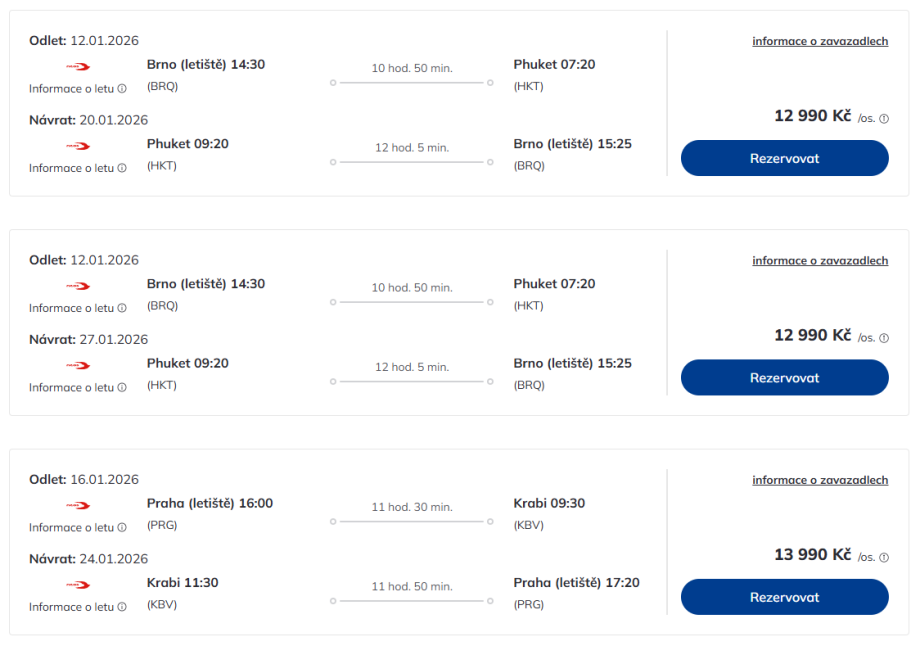920x646 pixels.
Task: Click airline logo next to the Krabi 11:30 return
Action: click(77, 585)
